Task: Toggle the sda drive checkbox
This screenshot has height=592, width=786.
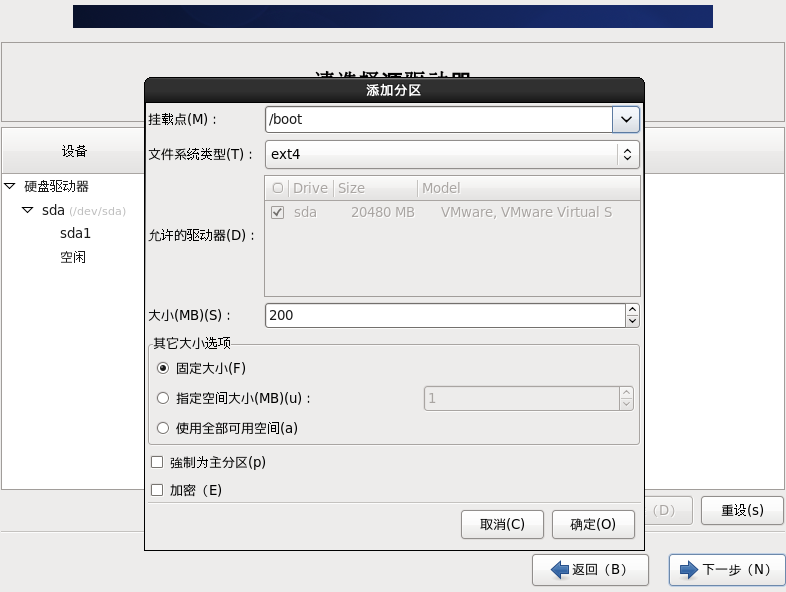Action: coord(277,213)
